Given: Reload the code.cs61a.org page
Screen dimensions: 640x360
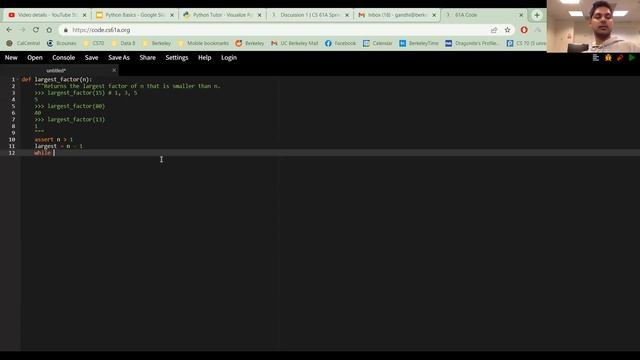Looking at the screenshot, I should point(36,30).
